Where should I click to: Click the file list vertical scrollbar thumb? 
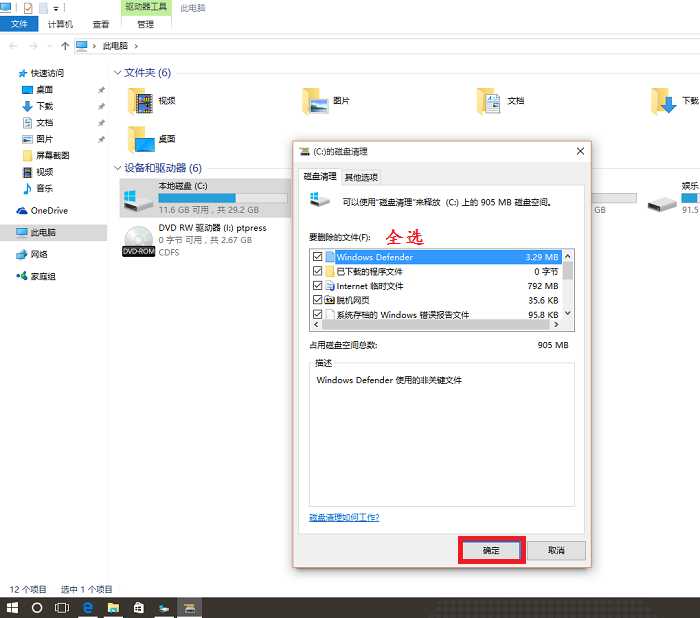[567, 271]
